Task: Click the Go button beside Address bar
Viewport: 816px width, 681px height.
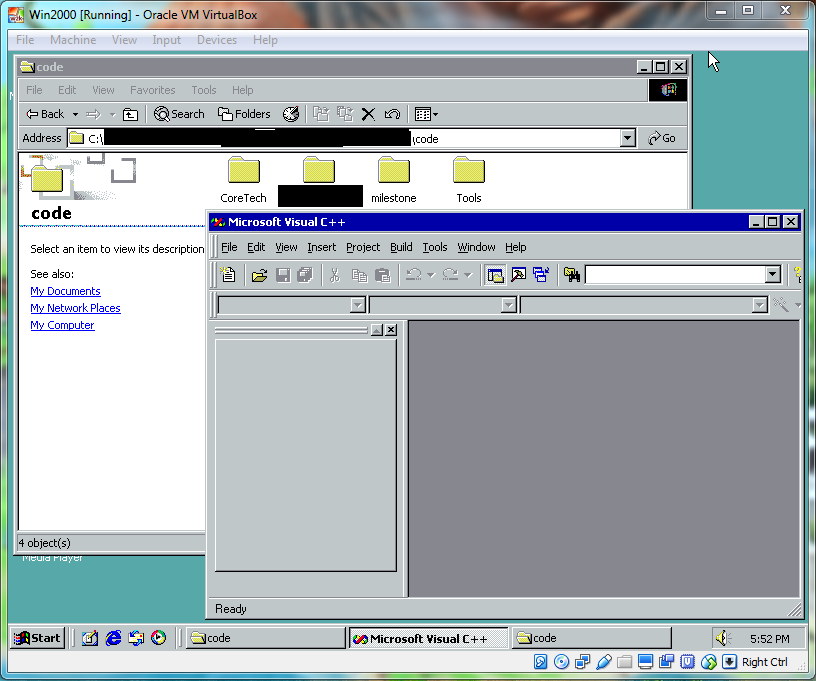Action: pyautogui.click(x=661, y=138)
